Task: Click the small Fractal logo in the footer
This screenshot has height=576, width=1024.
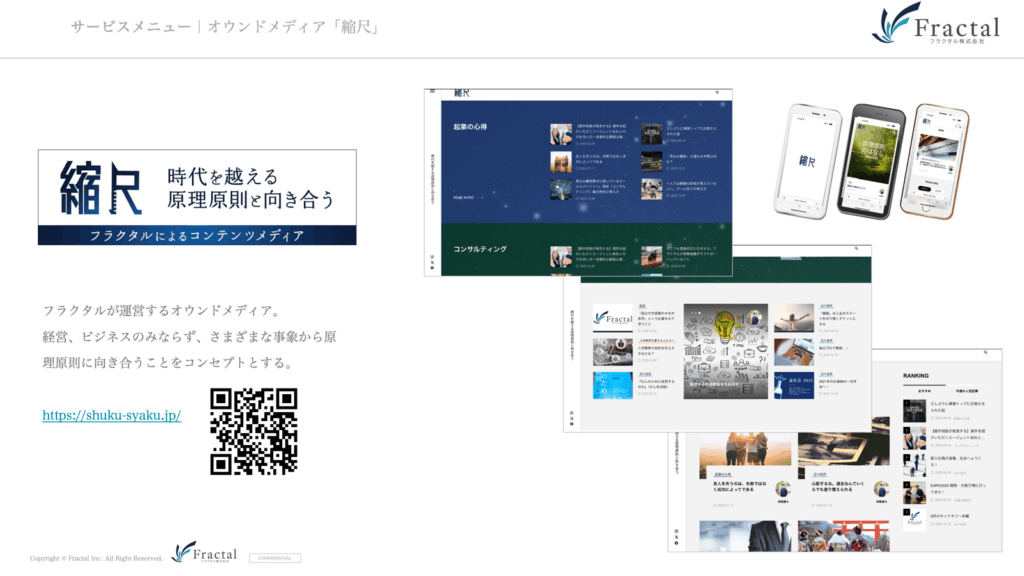Action: tap(204, 553)
